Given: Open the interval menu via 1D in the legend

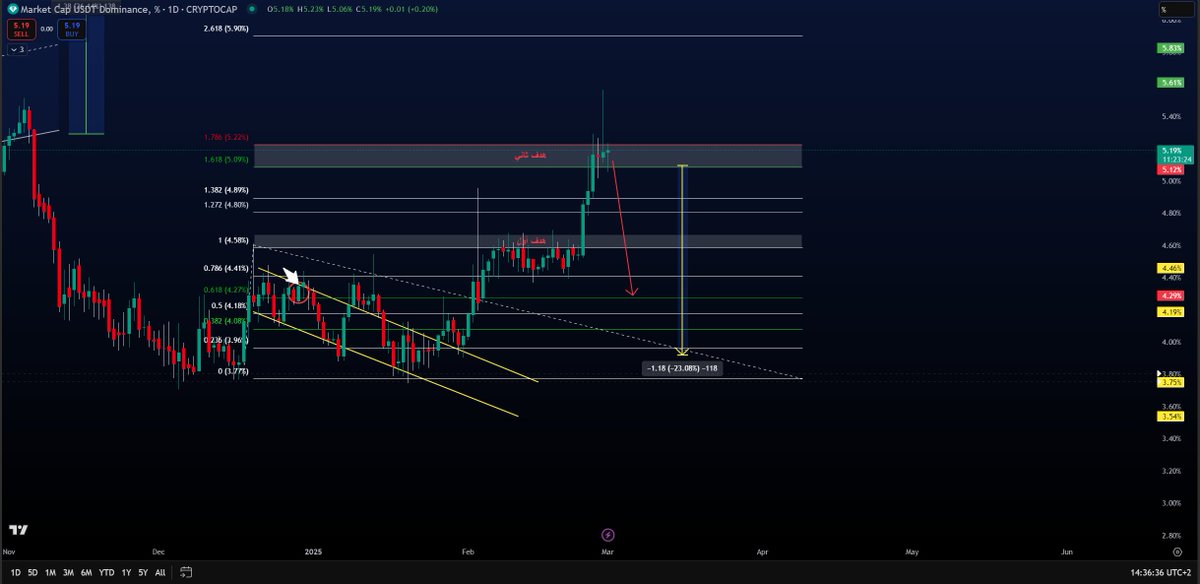Looking at the screenshot, I should coord(177,9).
